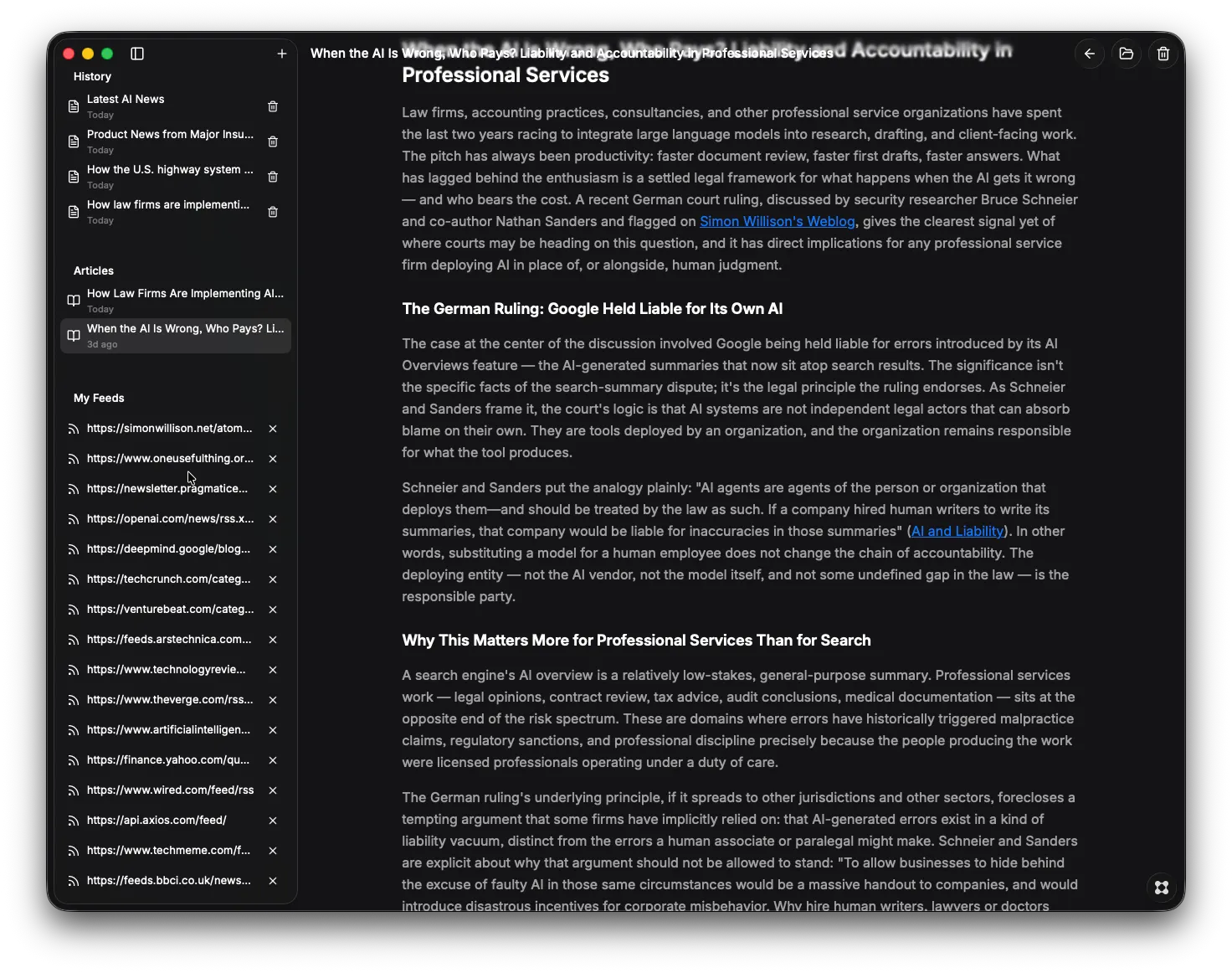Go back using the left arrow button
Screen dimensions: 1232x973
pos(1090,54)
